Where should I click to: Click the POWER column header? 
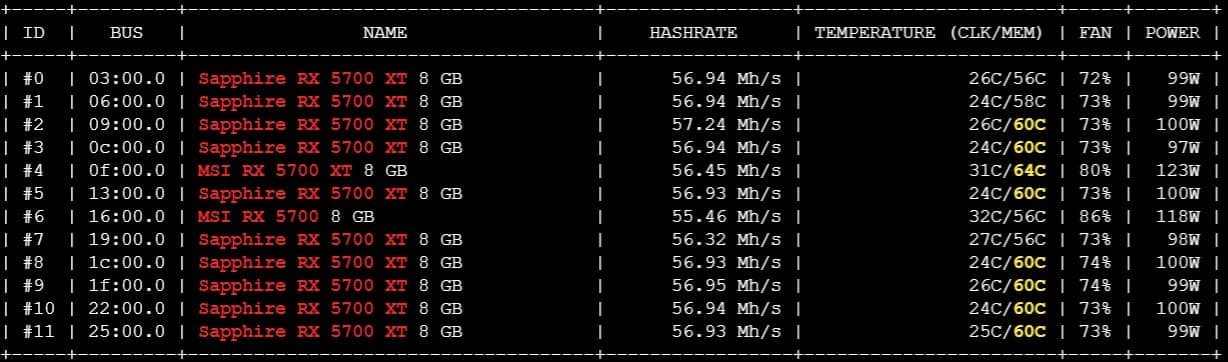[1172, 32]
